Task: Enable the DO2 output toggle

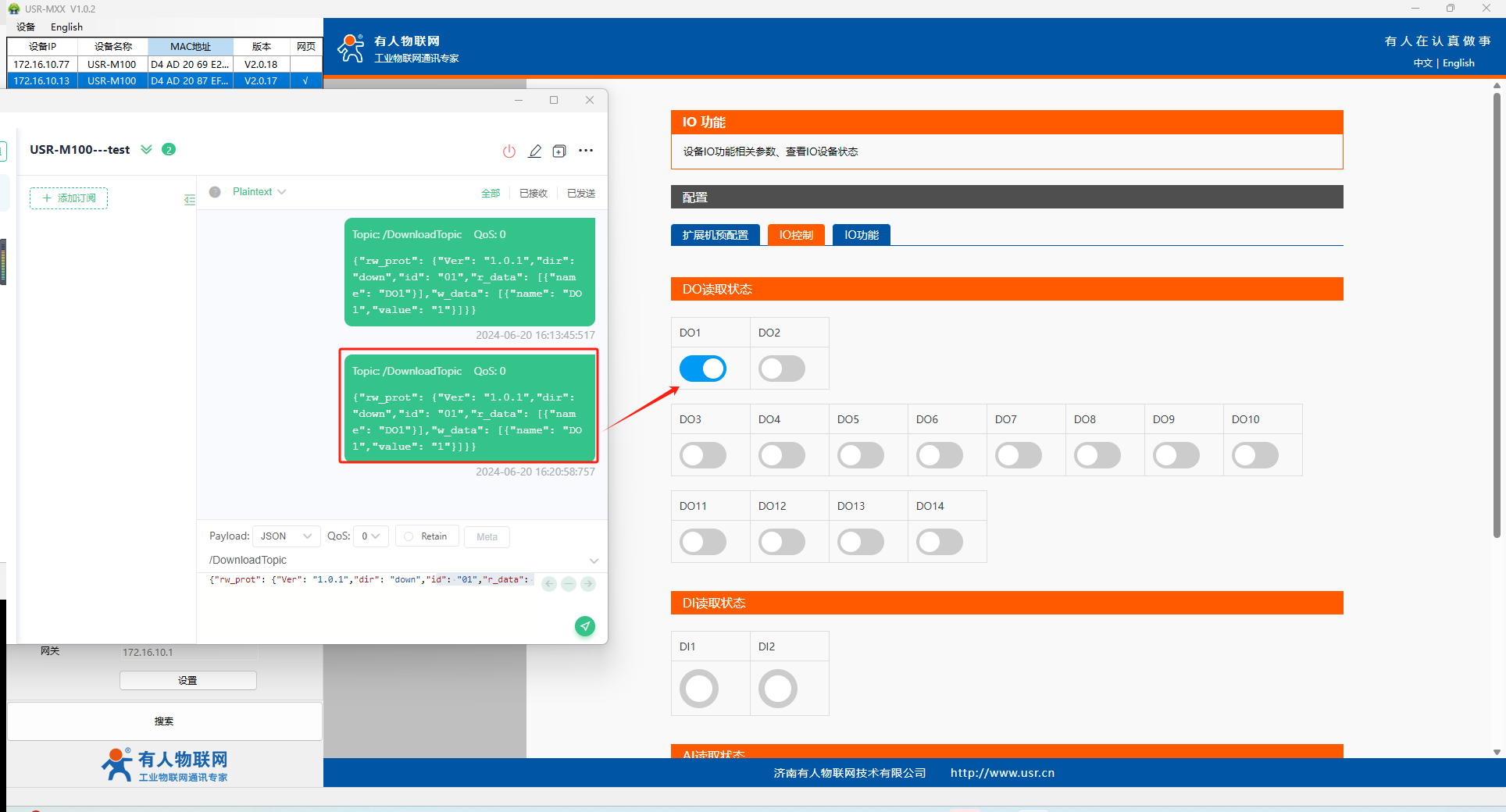Action: click(x=781, y=369)
